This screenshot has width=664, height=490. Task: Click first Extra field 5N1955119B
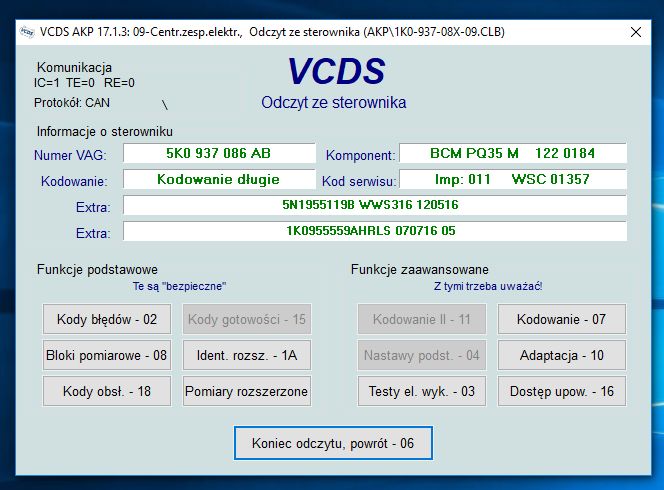(374, 206)
